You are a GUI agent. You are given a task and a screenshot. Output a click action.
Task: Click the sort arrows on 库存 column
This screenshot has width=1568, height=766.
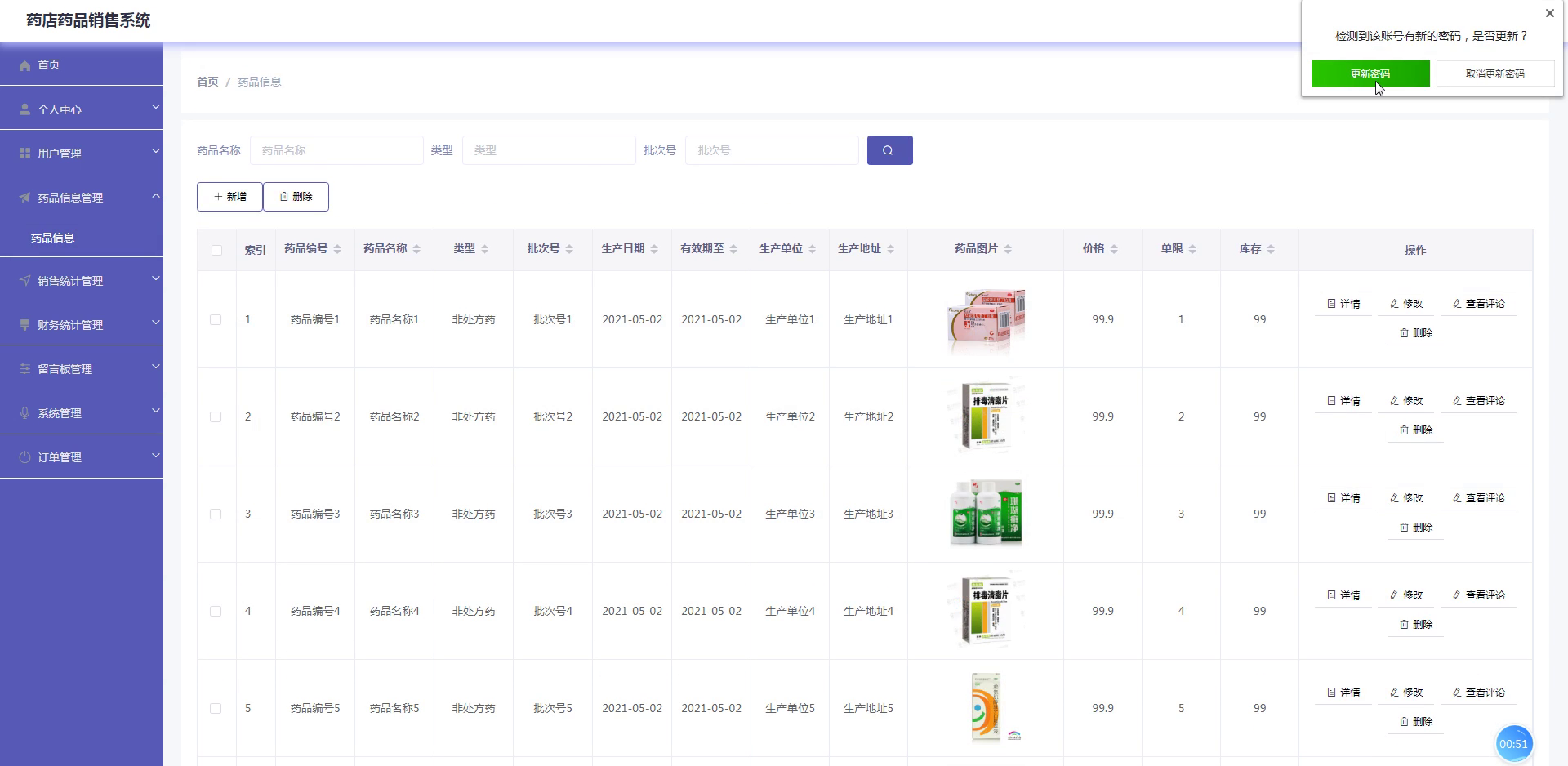(1271, 249)
